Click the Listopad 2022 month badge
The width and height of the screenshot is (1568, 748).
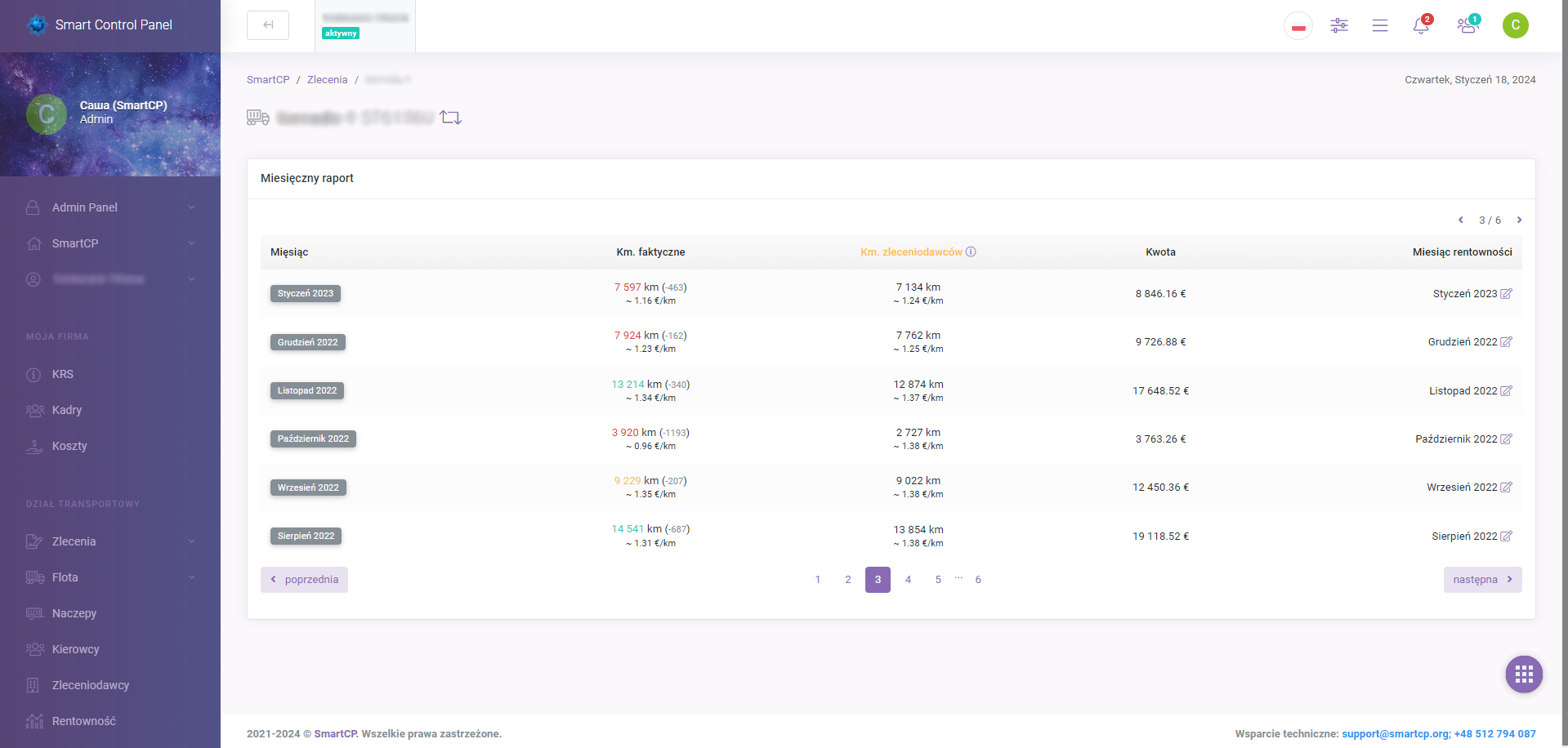[307, 391]
